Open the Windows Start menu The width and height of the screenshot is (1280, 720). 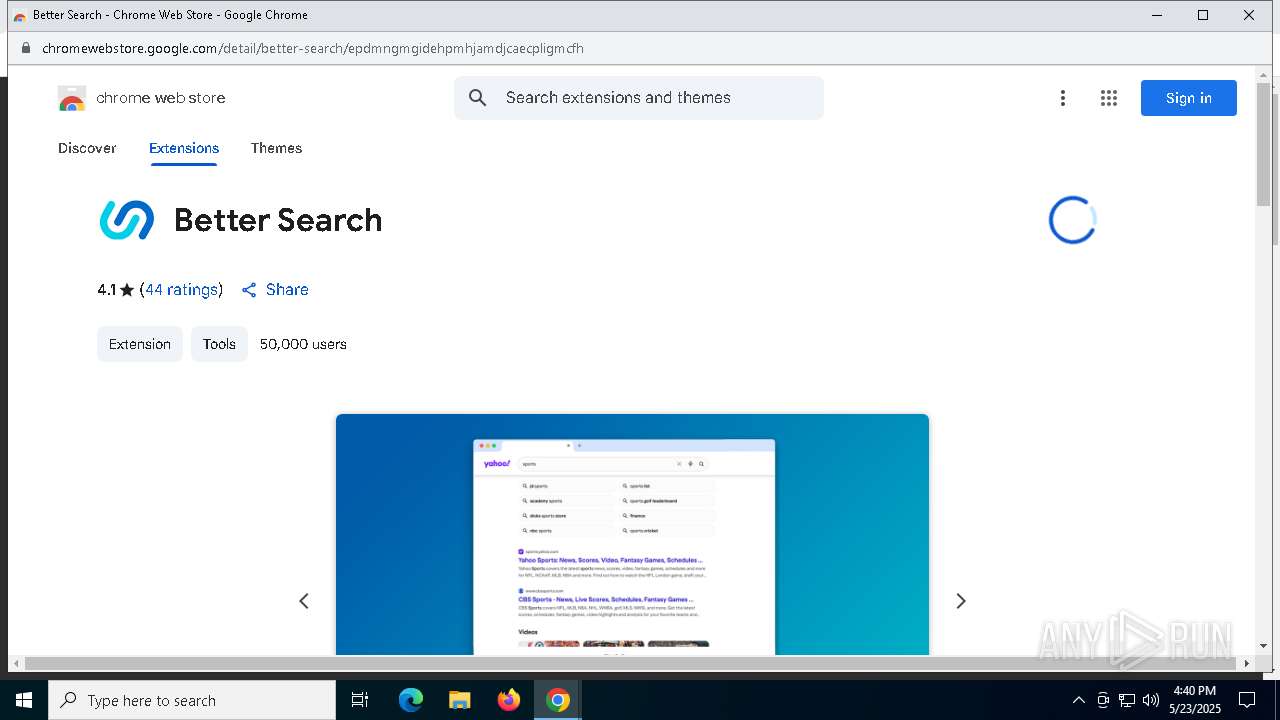click(x=24, y=700)
